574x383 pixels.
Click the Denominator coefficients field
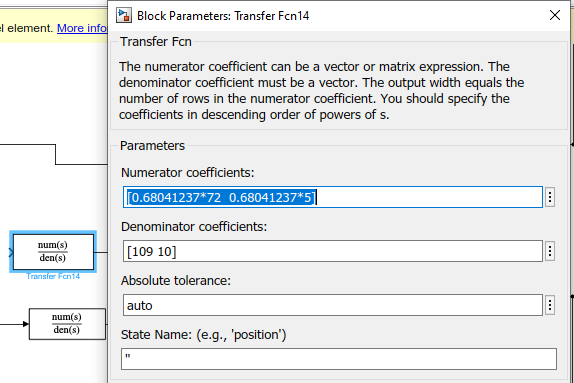click(x=333, y=251)
